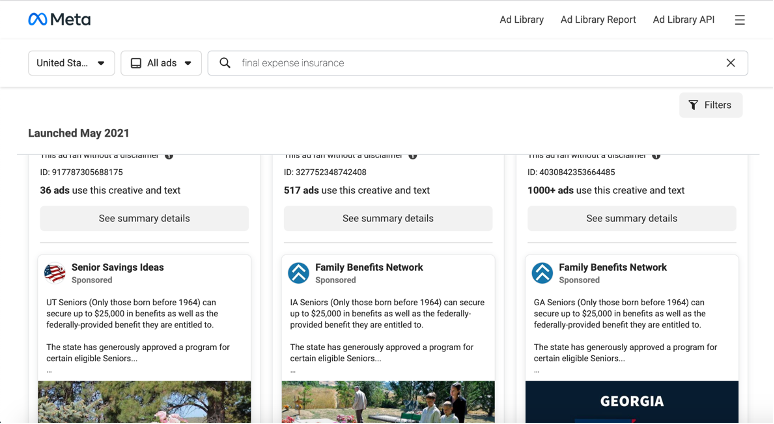Expand the GA Seniors ad text ellipsis
Screen dimensions: 774x424
coord(537,372)
